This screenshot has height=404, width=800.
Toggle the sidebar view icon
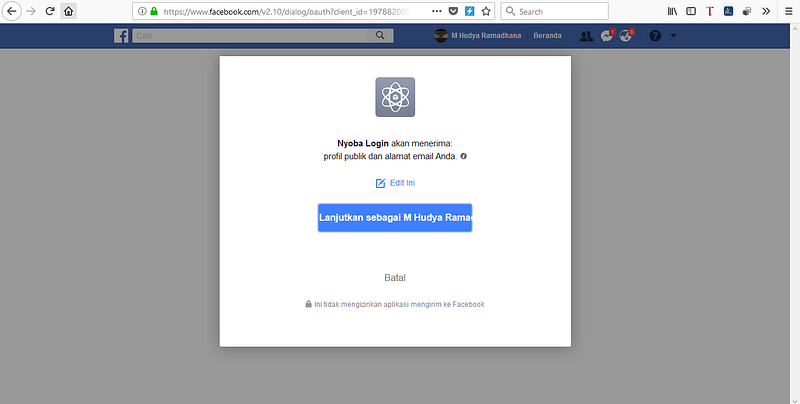(691, 11)
